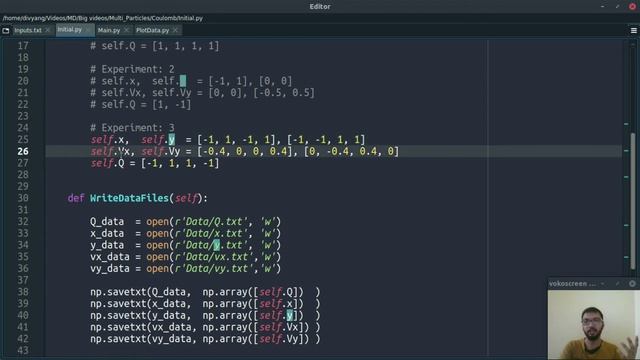
Task: Close the Main.py tab
Action: click(x=126, y=30)
